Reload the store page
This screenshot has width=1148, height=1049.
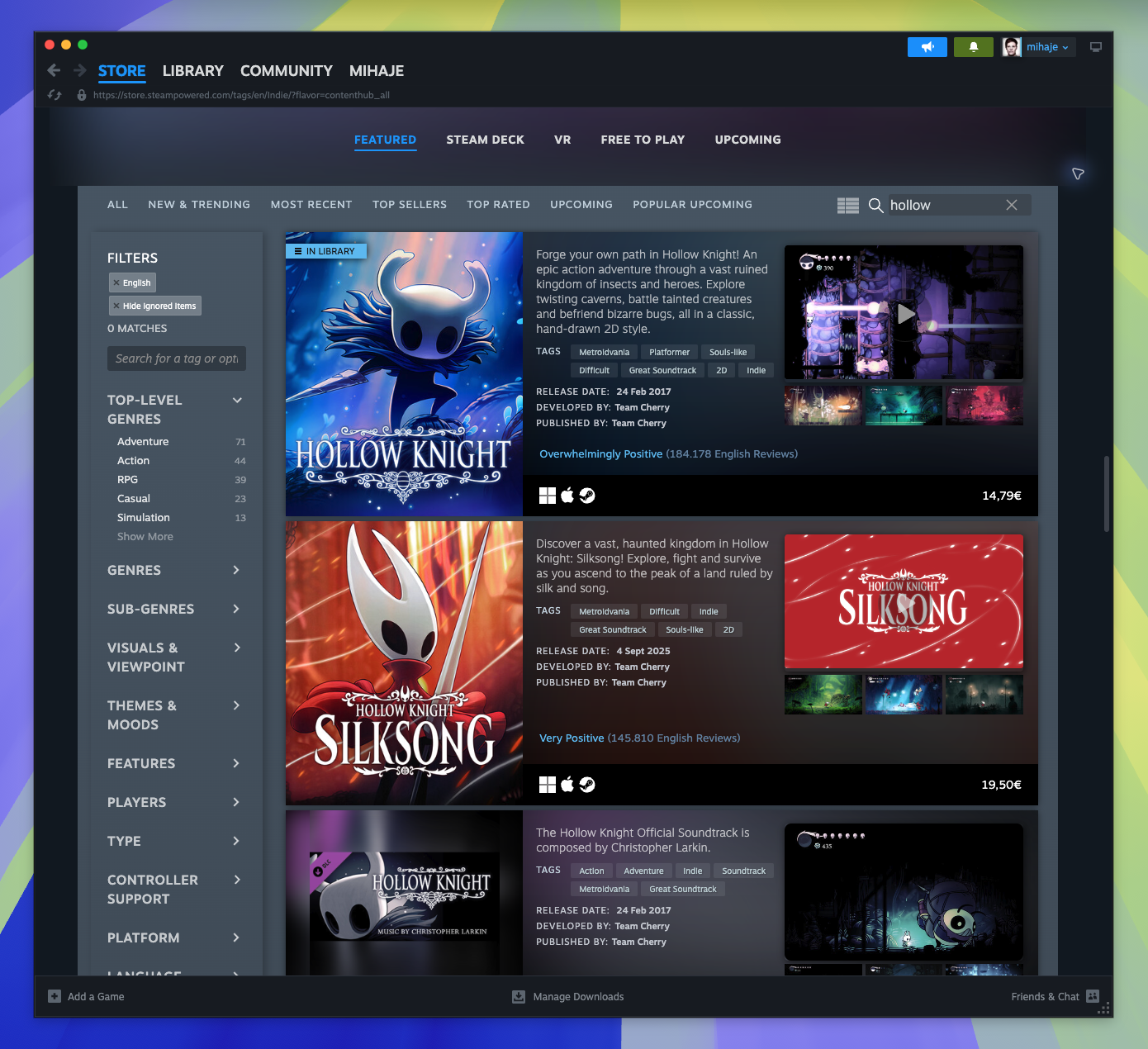click(55, 95)
